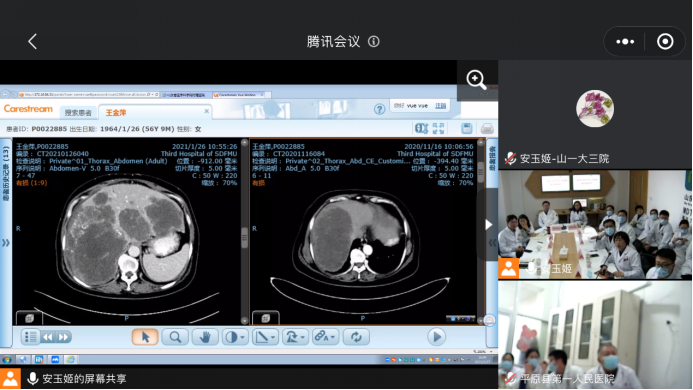Go back with the left chevron
This screenshot has height=390, width=693.
pyautogui.click(x=32, y=42)
